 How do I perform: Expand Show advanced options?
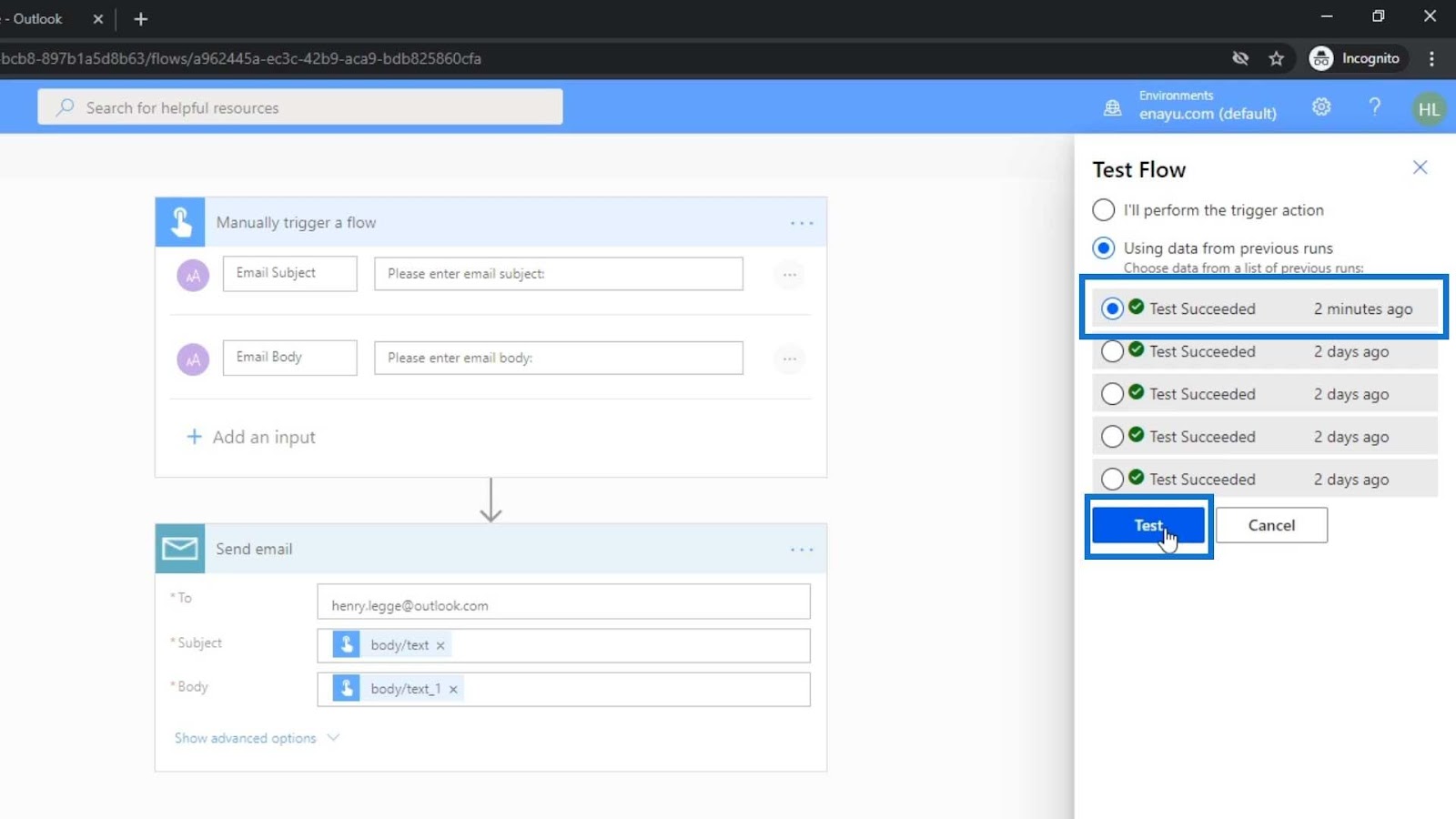point(257,738)
